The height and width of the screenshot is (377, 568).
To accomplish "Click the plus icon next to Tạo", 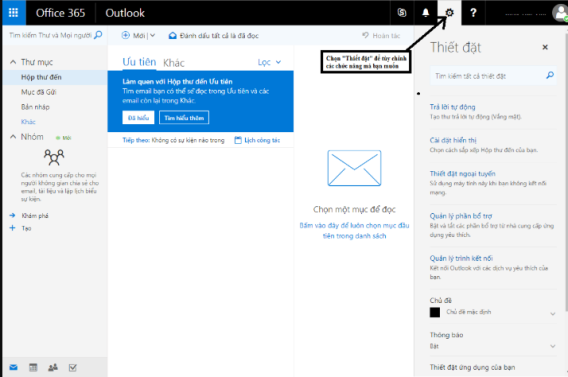I will [x=12, y=228].
